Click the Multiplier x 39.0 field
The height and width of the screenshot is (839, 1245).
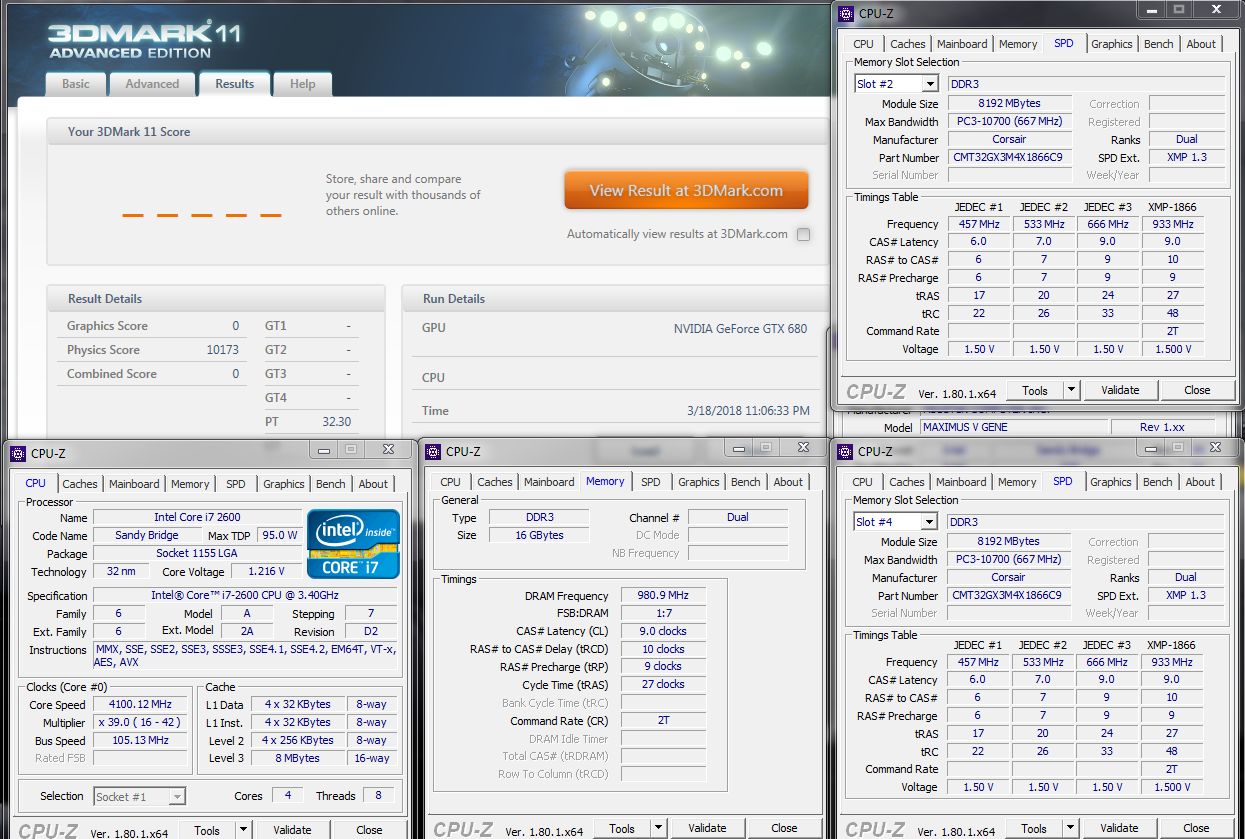point(141,723)
